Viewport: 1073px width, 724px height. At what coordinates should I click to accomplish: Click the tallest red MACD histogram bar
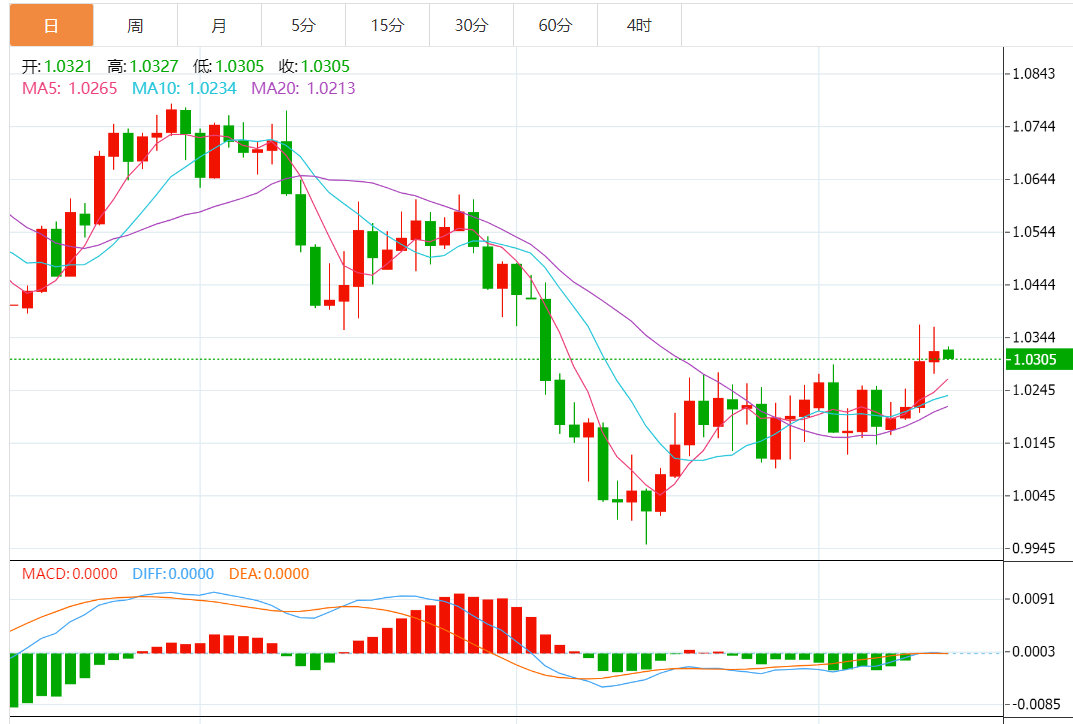pos(459,623)
